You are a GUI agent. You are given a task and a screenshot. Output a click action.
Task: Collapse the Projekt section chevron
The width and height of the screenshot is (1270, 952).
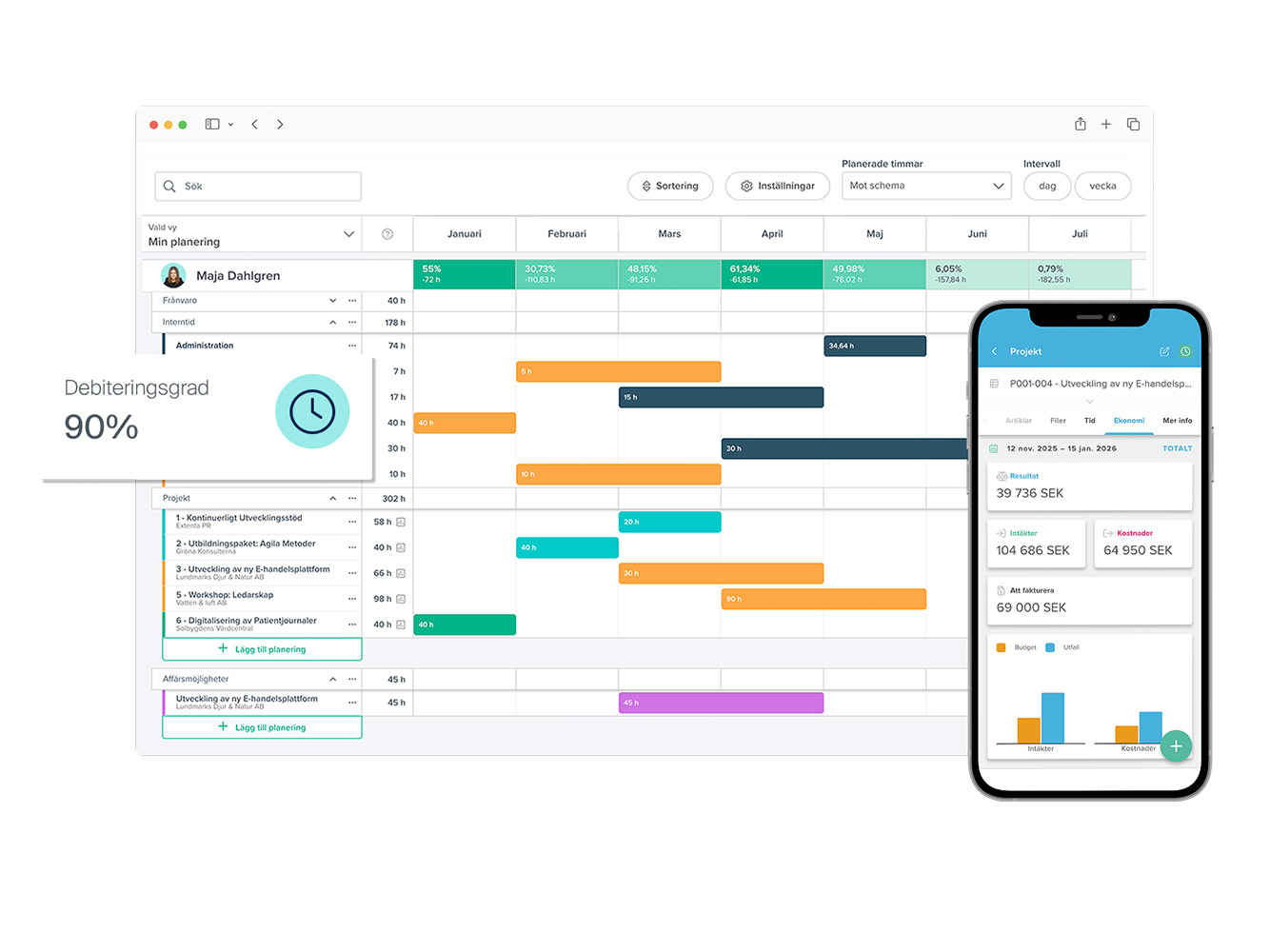pos(332,498)
